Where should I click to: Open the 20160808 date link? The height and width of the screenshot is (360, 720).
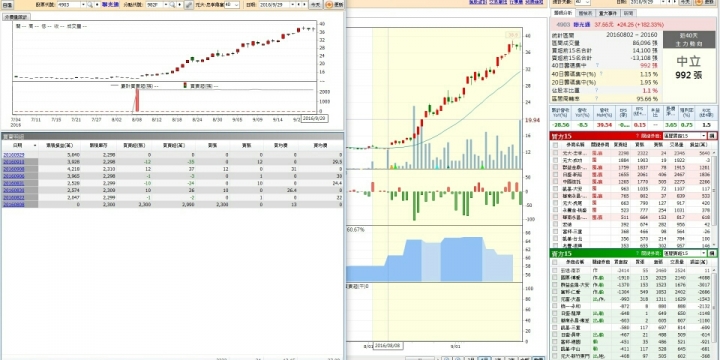(x=14, y=204)
